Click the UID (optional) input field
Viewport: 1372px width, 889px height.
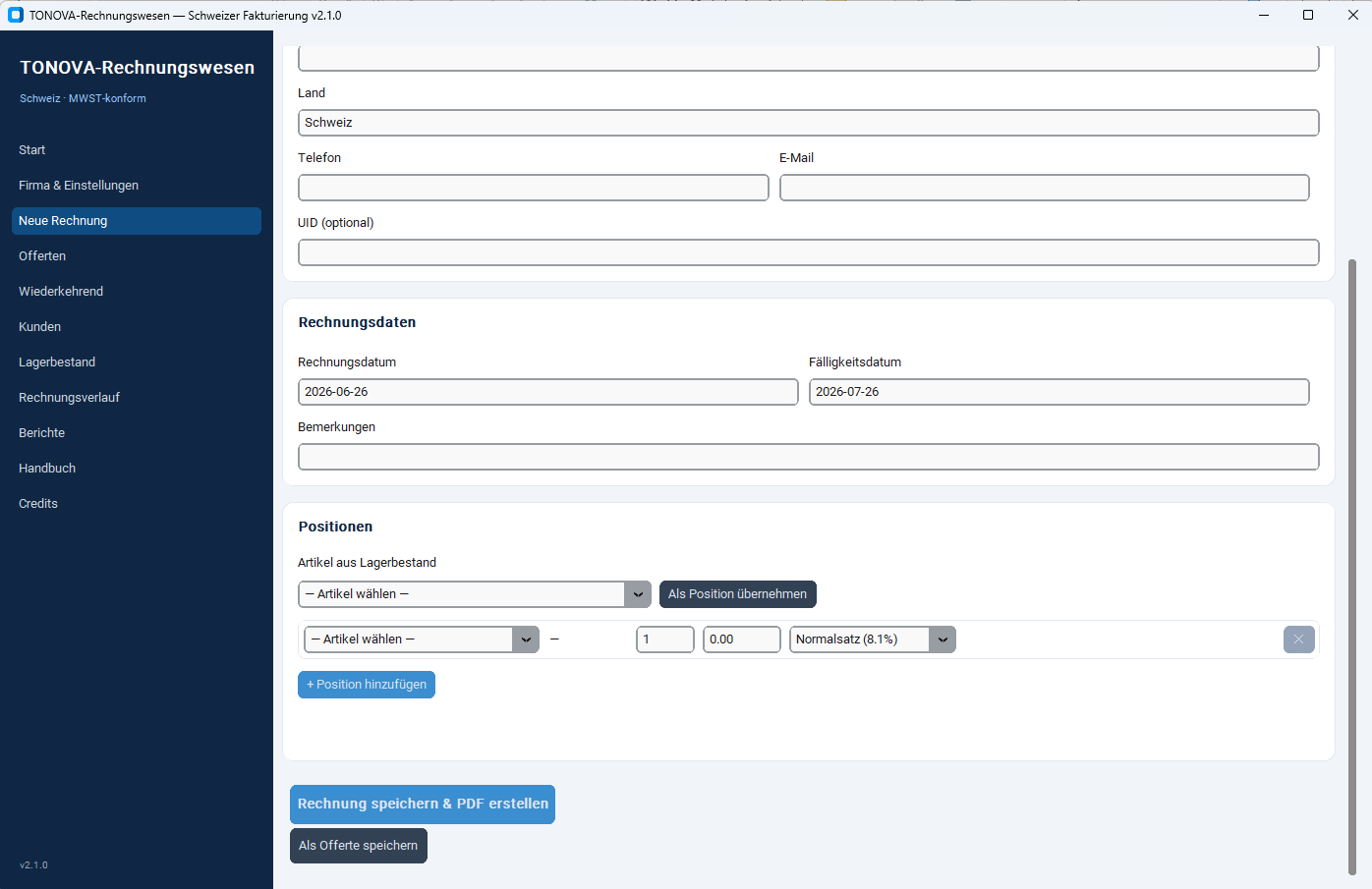pyautogui.click(x=809, y=252)
